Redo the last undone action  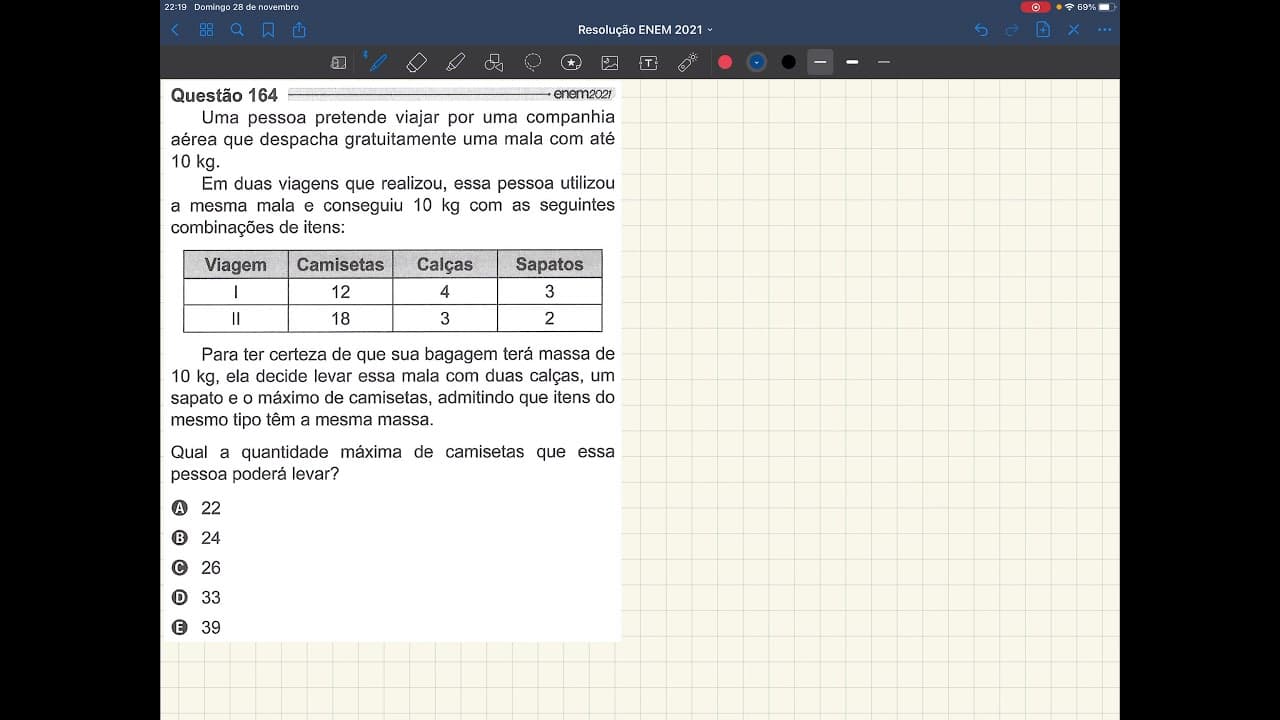coord(1012,30)
